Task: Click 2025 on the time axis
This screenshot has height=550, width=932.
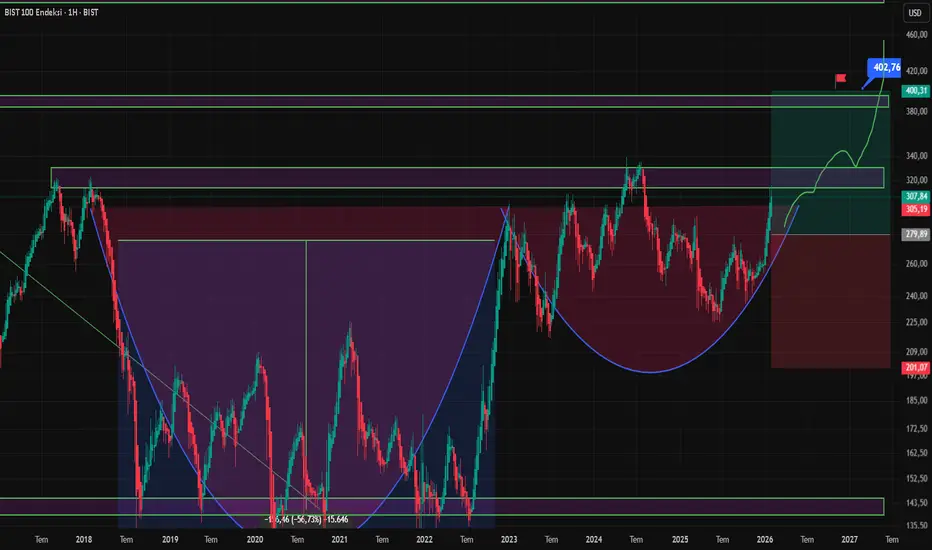Action: pos(679,538)
